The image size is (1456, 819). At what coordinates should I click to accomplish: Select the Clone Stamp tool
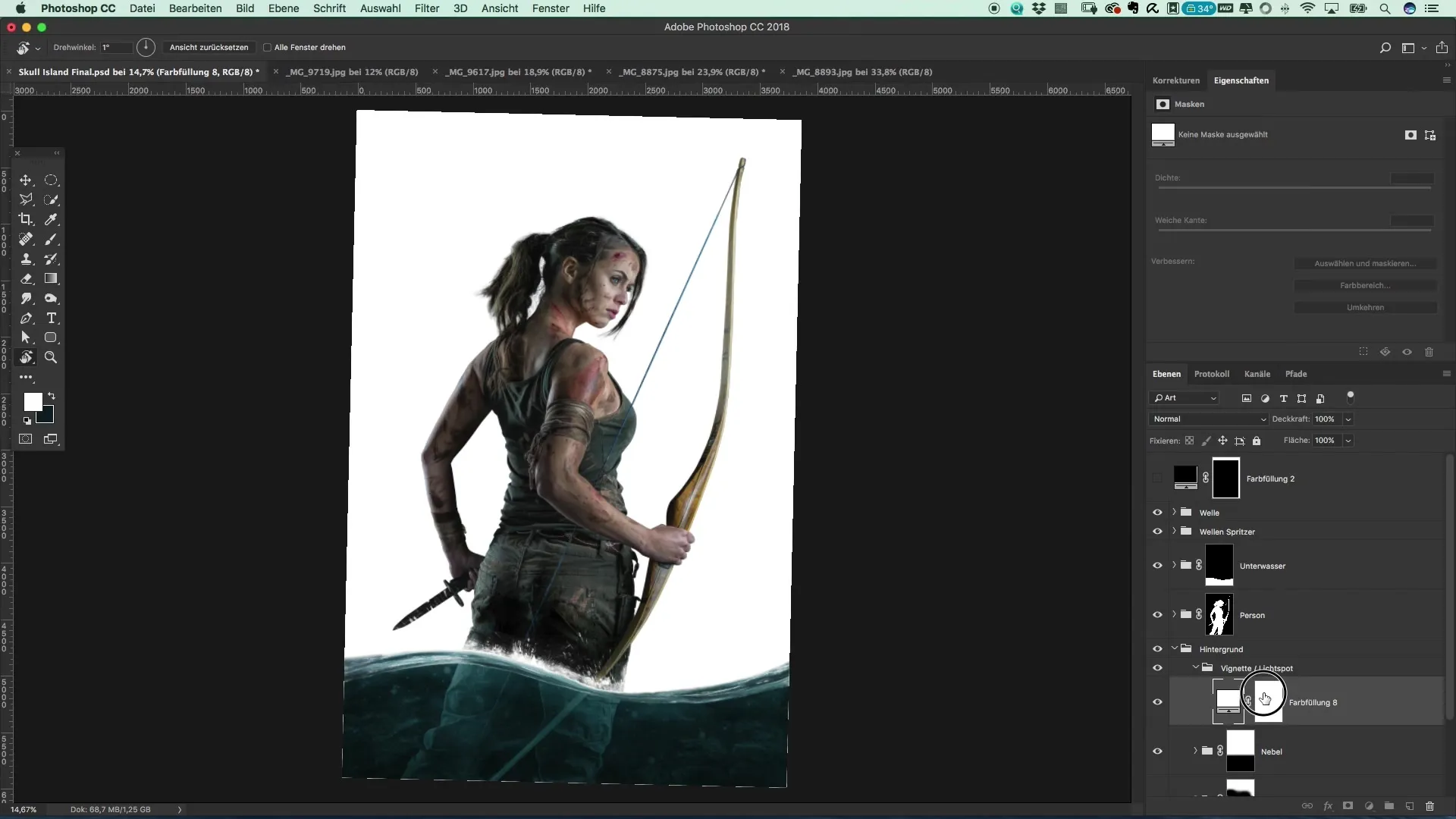[x=26, y=259]
